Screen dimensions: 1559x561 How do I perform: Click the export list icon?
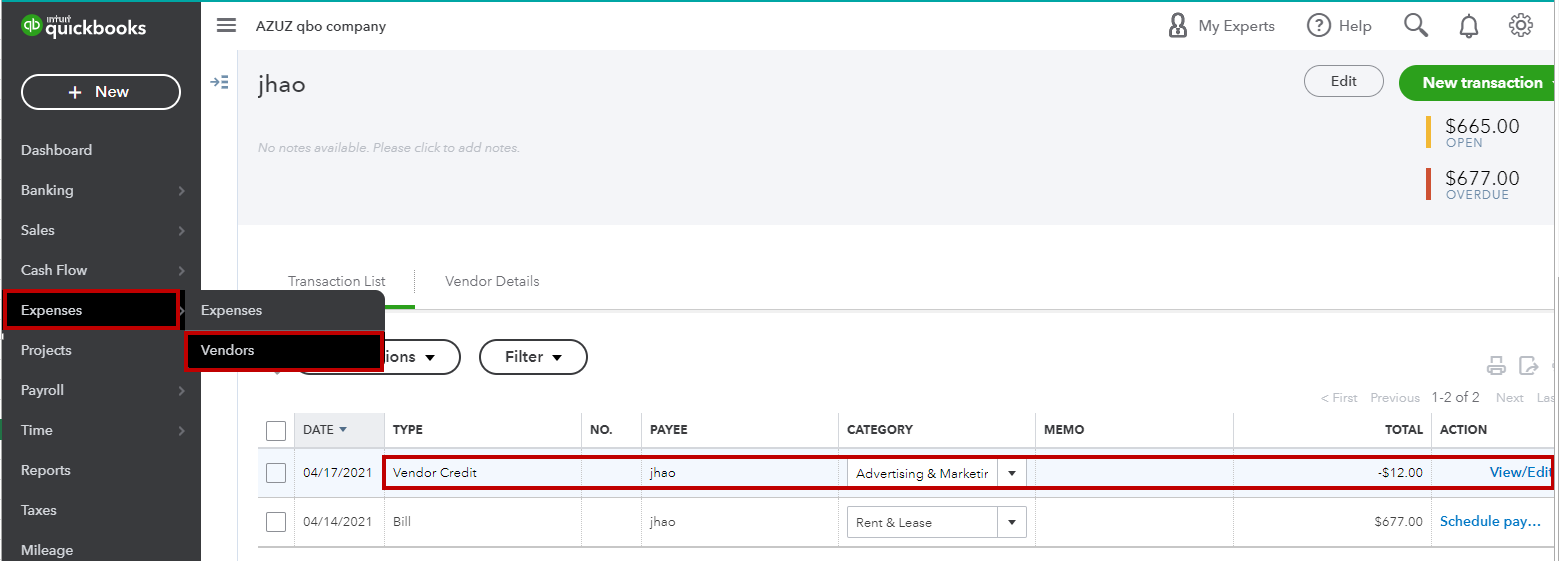coord(1528,366)
